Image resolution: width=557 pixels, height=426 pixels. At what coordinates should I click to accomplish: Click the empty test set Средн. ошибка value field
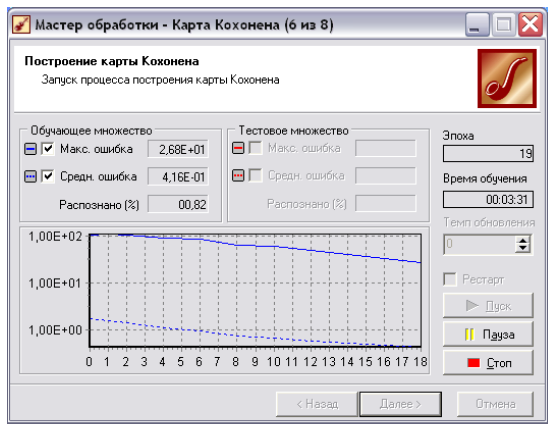[385, 176]
